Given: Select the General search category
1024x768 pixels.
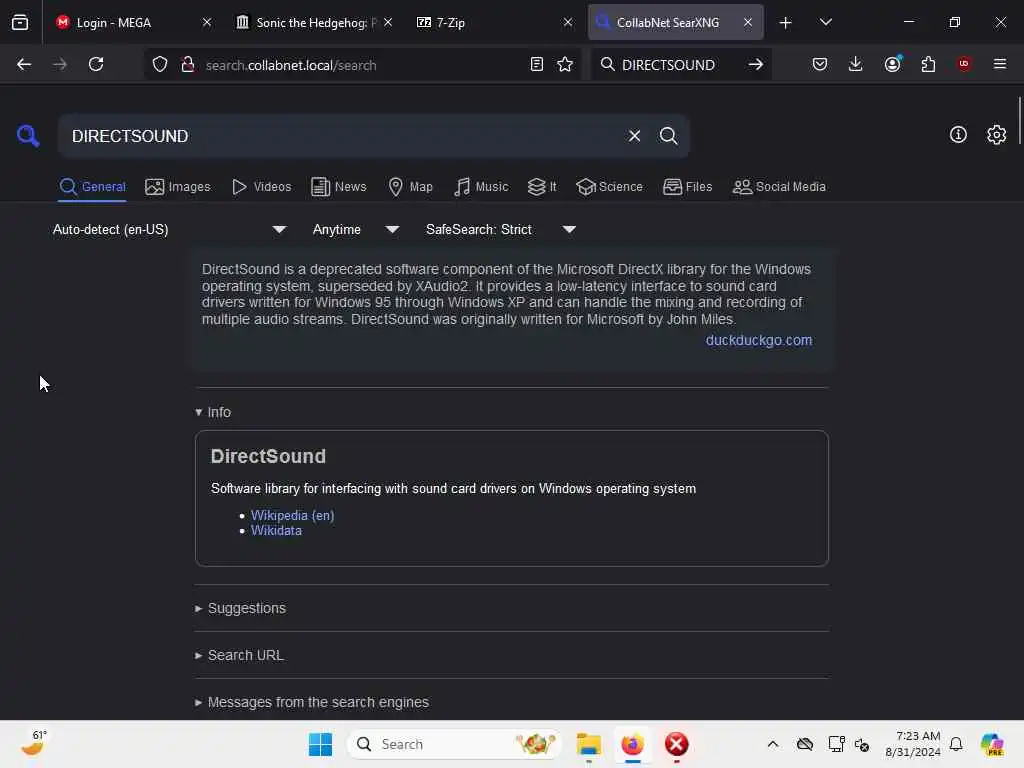Looking at the screenshot, I should tap(92, 187).
